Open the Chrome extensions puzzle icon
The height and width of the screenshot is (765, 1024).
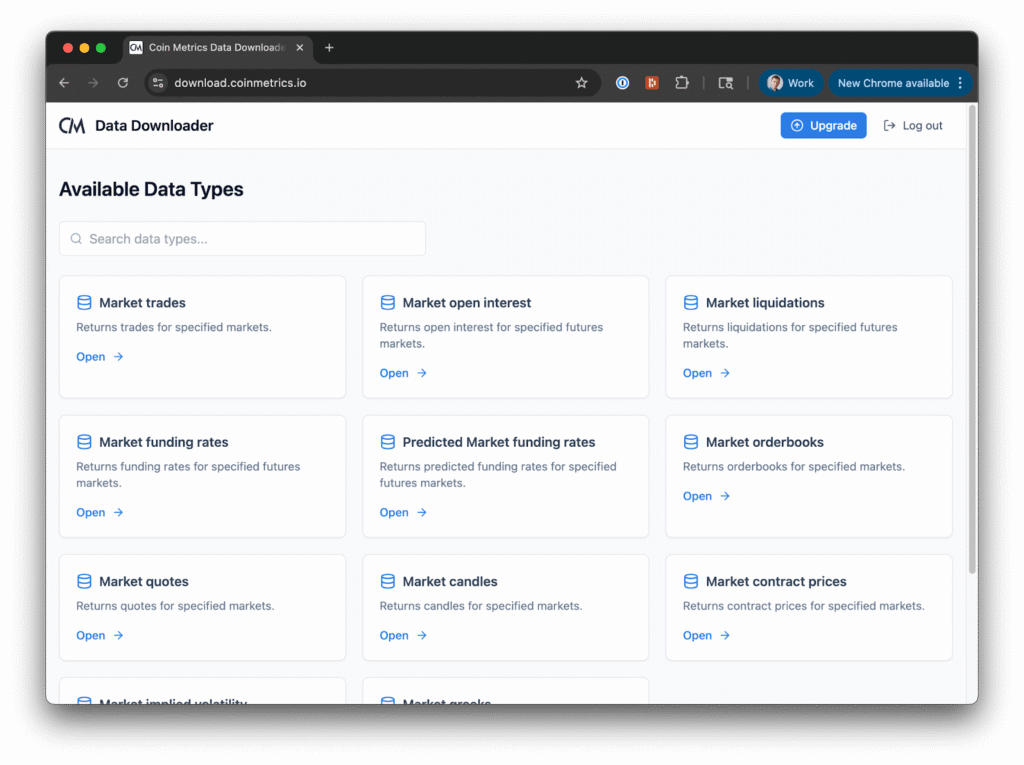(682, 83)
